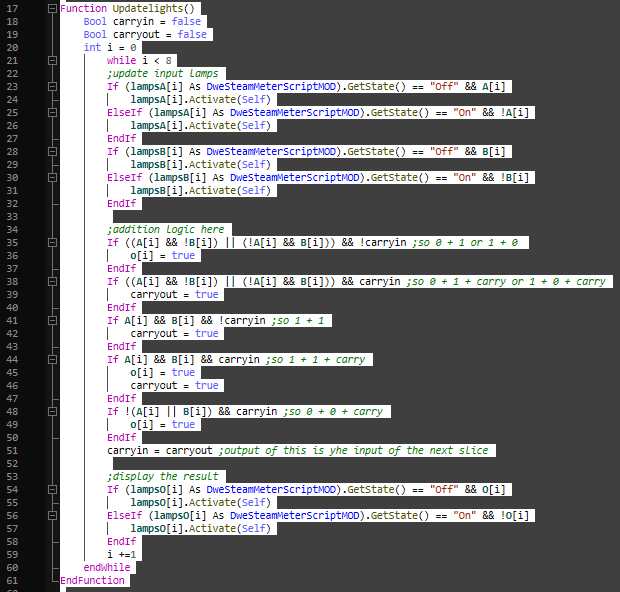Click 'carryin = carryout' on line 51
620x592 pixels.
click(160, 450)
